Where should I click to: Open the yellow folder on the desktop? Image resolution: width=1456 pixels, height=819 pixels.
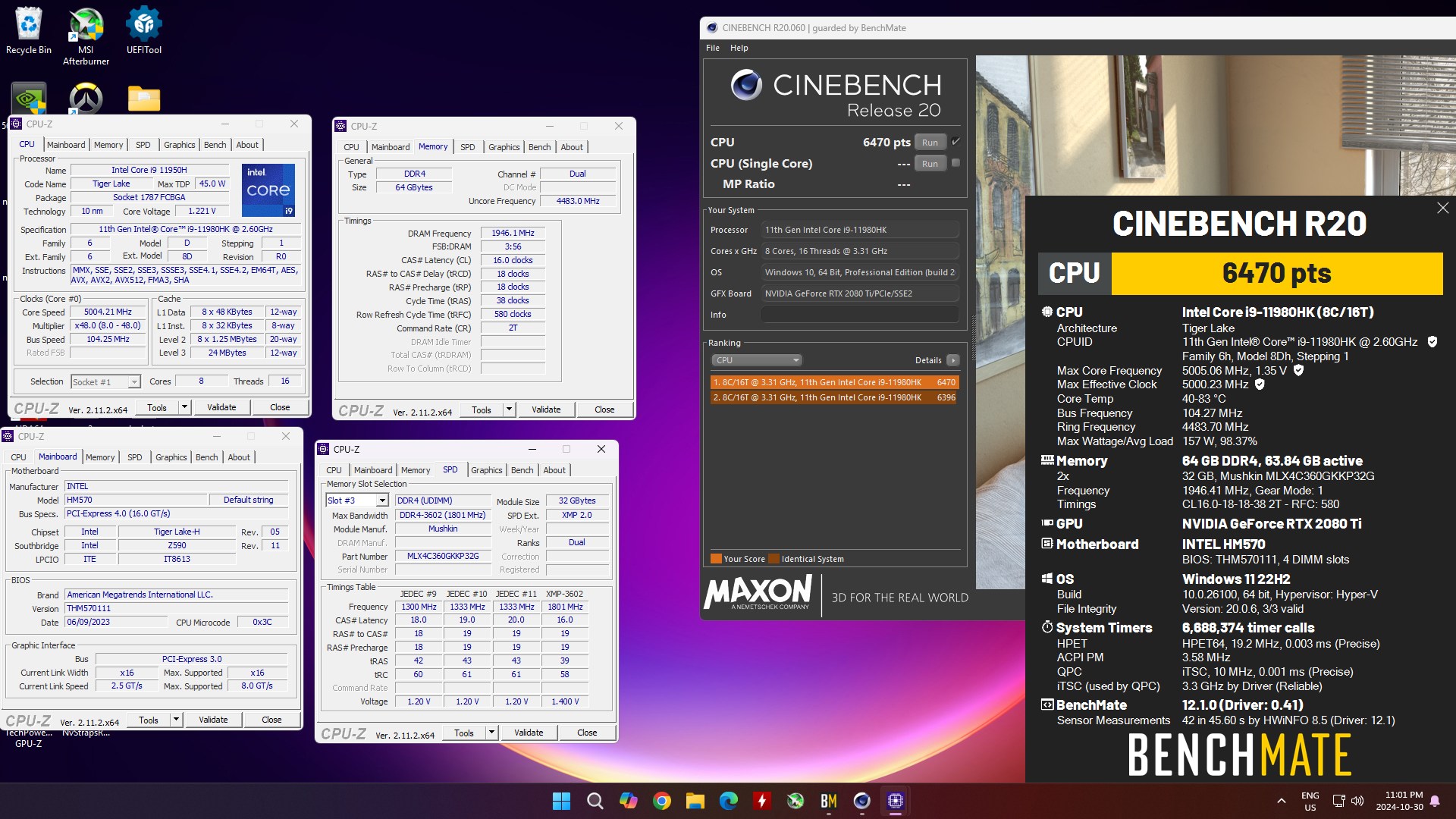(144, 99)
